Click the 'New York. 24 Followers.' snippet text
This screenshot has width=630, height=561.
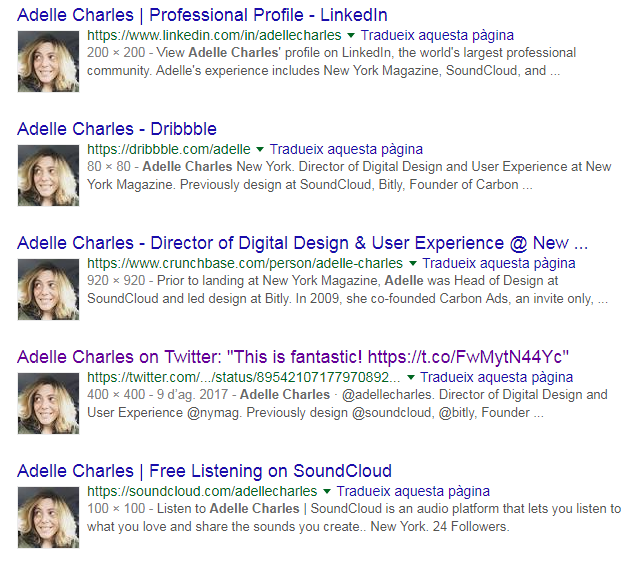[440, 526]
